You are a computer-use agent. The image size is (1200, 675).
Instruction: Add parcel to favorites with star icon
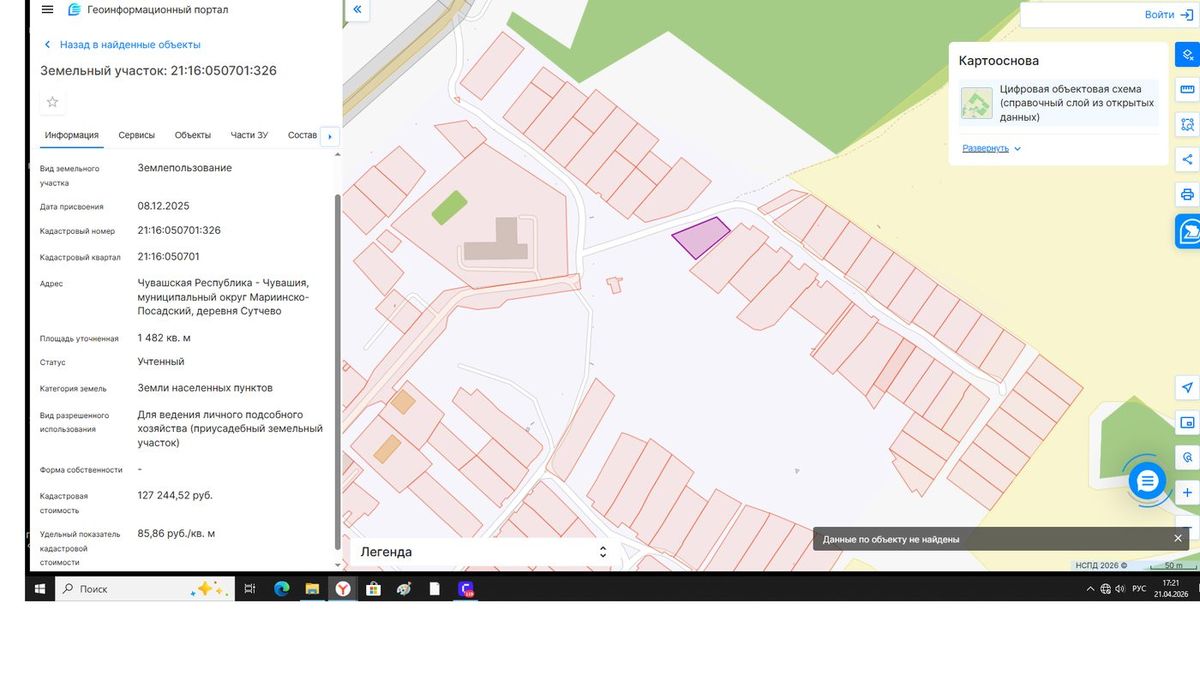click(x=53, y=102)
